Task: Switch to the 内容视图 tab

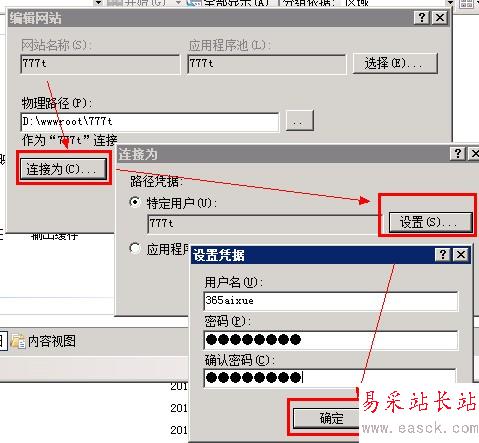Action: tap(43, 341)
